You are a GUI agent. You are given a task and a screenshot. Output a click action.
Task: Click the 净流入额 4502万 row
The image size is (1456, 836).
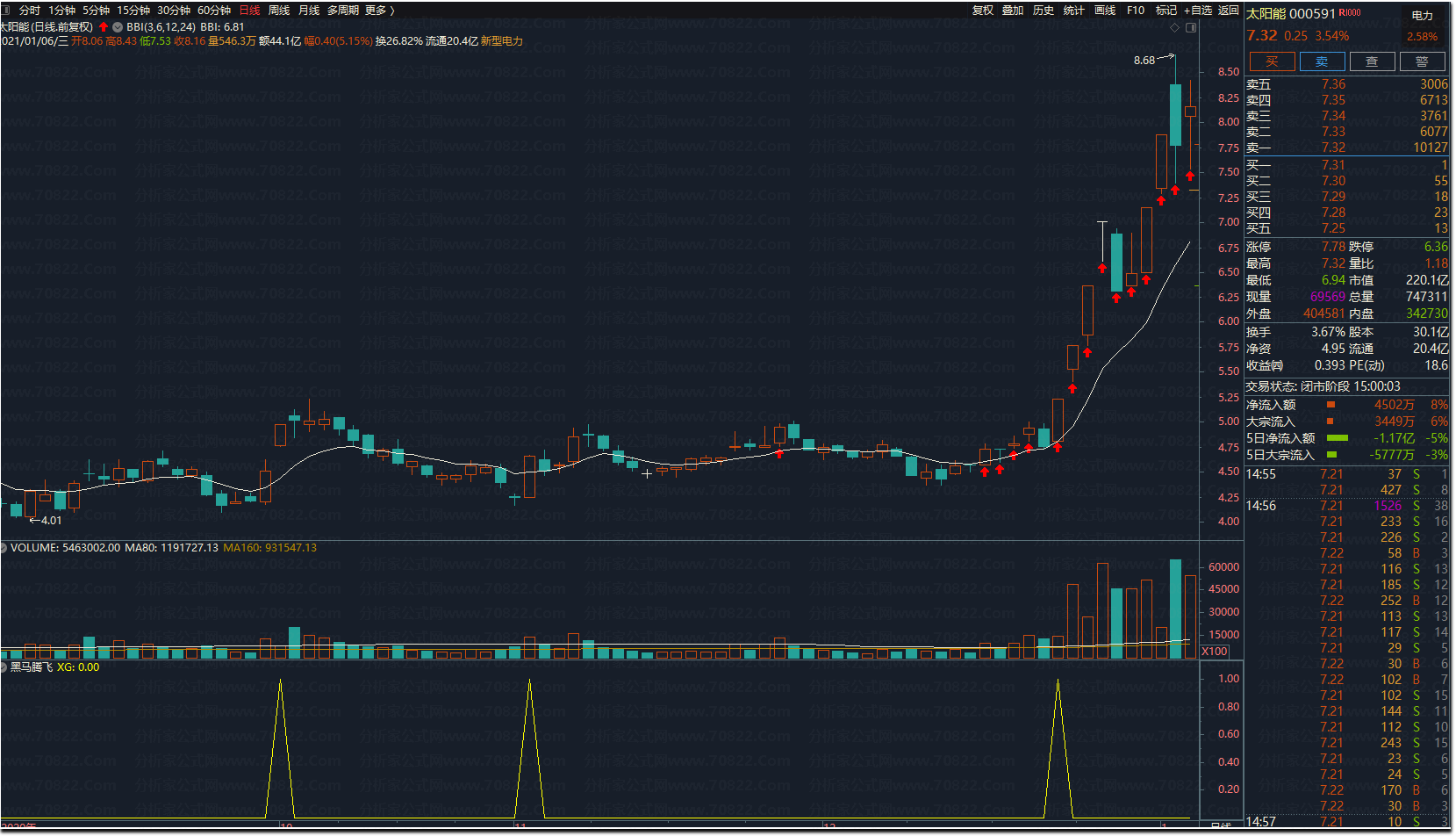pos(1346,405)
